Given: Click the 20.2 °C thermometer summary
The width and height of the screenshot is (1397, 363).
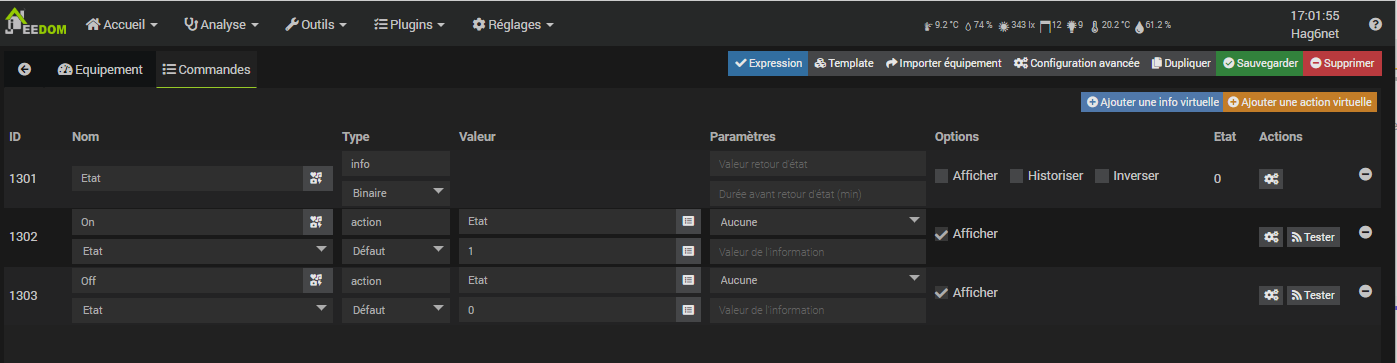Looking at the screenshot, I should coord(1111,25).
